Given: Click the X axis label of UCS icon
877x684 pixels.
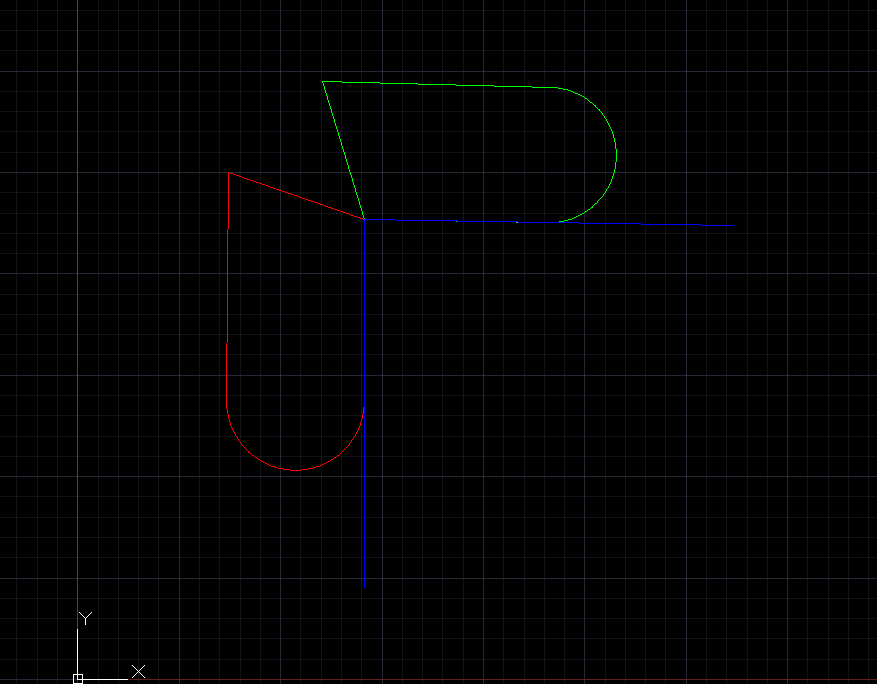Looking at the screenshot, I should click(x=139, y=671).
